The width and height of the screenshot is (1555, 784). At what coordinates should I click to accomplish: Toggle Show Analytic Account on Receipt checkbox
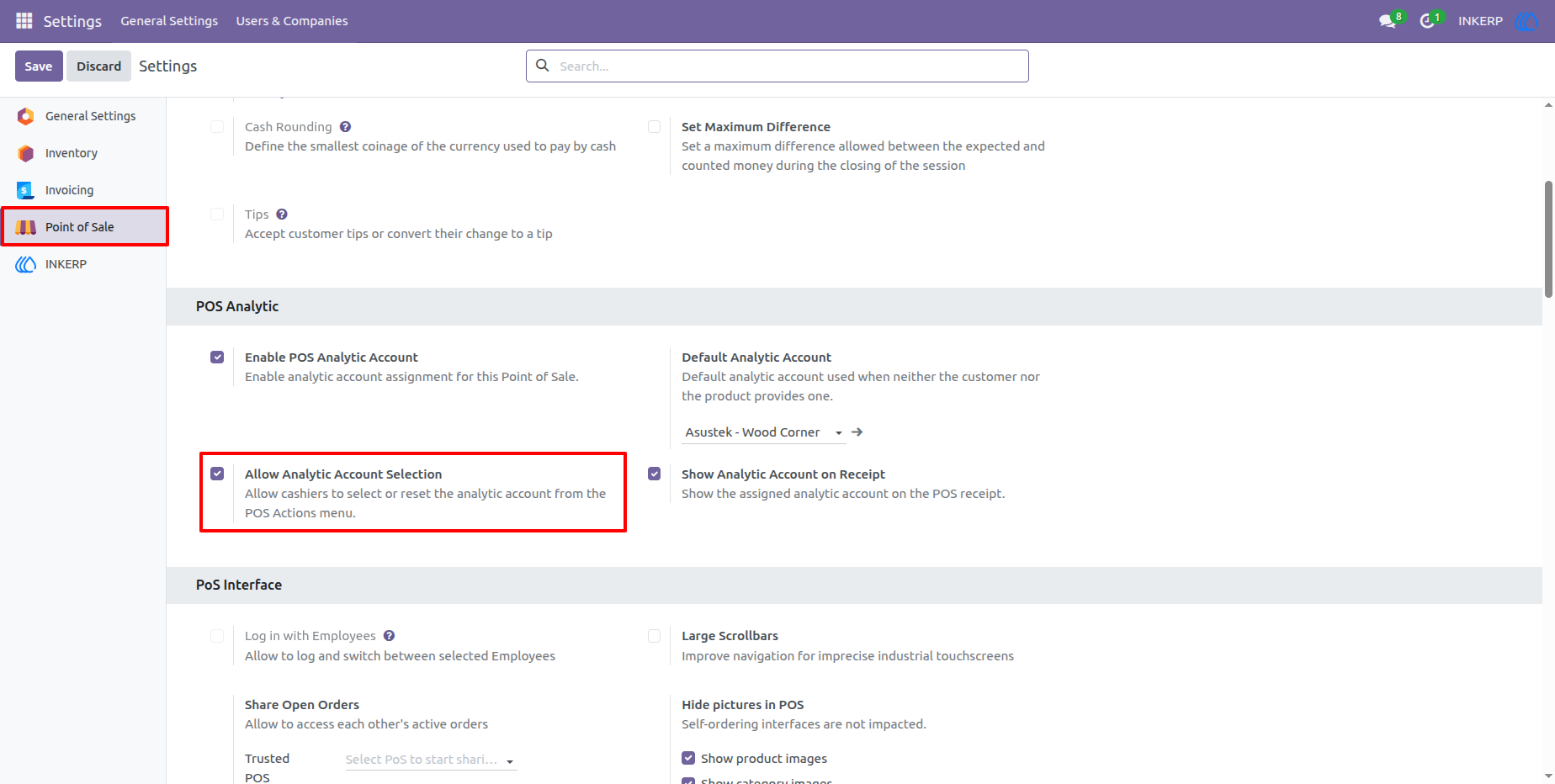pyautogui.click(x=654, y=474)
